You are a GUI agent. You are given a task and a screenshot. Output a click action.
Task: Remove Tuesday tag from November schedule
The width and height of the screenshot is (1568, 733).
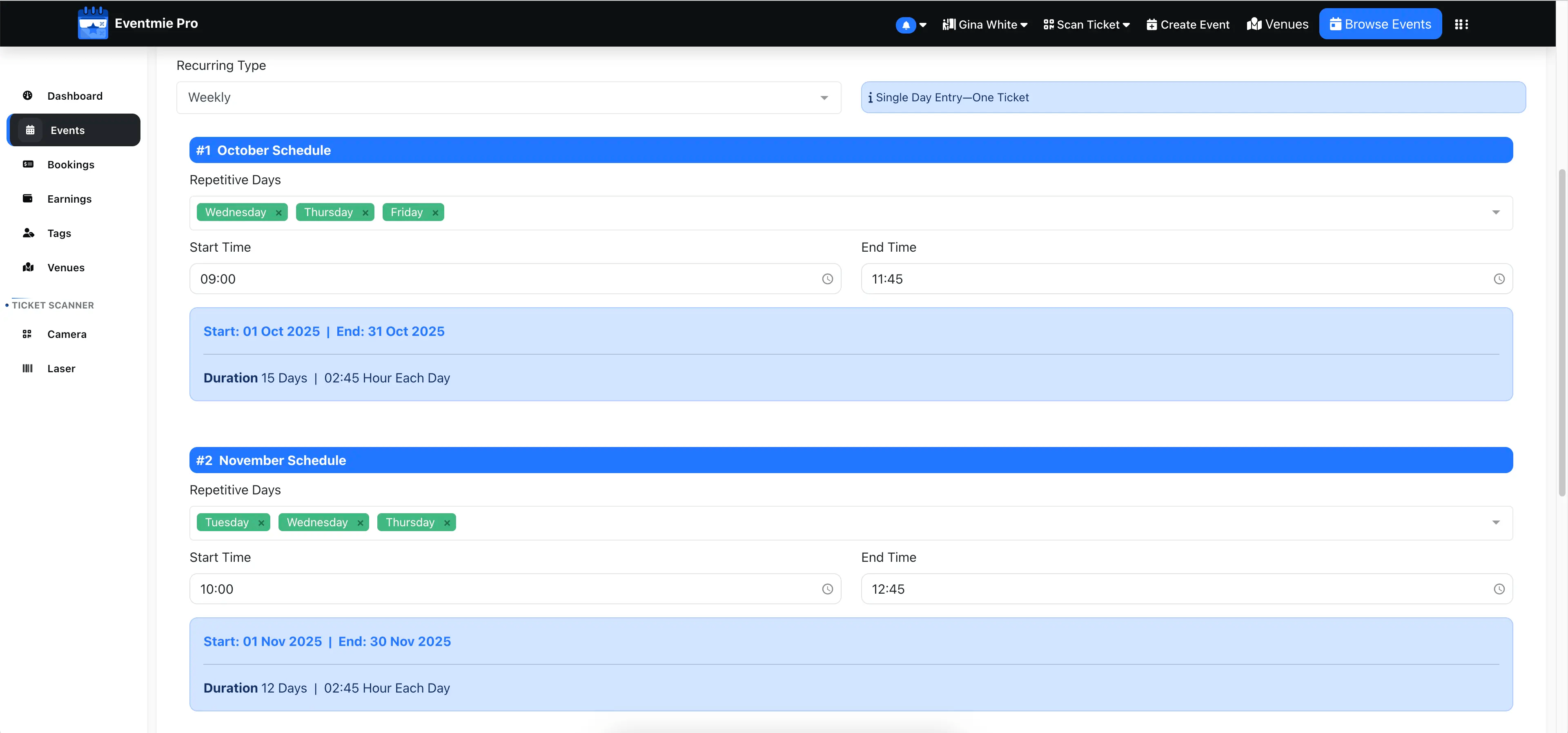[261, 523]
